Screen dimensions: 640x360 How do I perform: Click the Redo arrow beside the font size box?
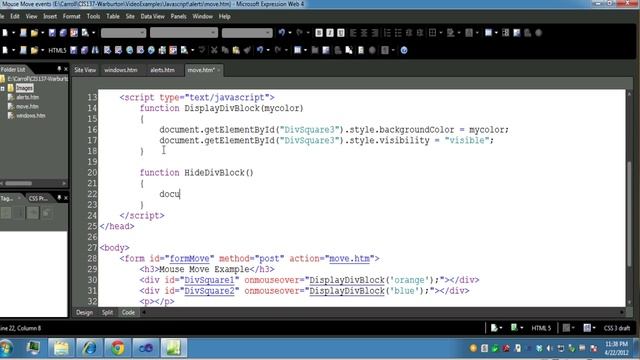coord(299,33)
